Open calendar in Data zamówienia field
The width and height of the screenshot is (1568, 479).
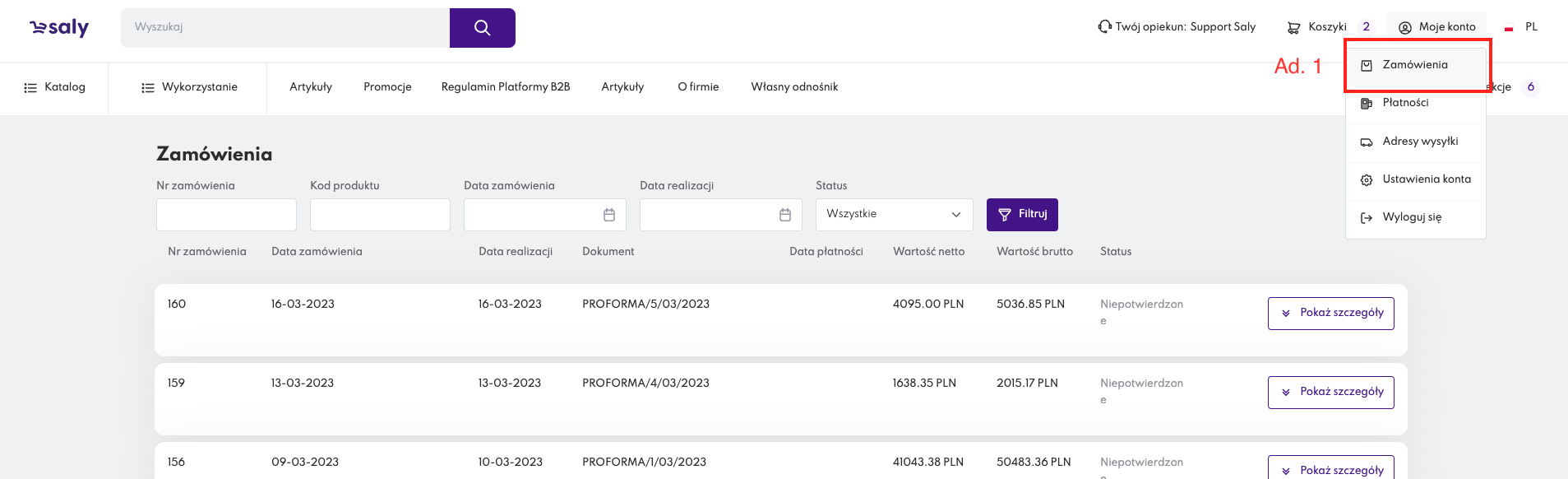(x=609, y=215)
